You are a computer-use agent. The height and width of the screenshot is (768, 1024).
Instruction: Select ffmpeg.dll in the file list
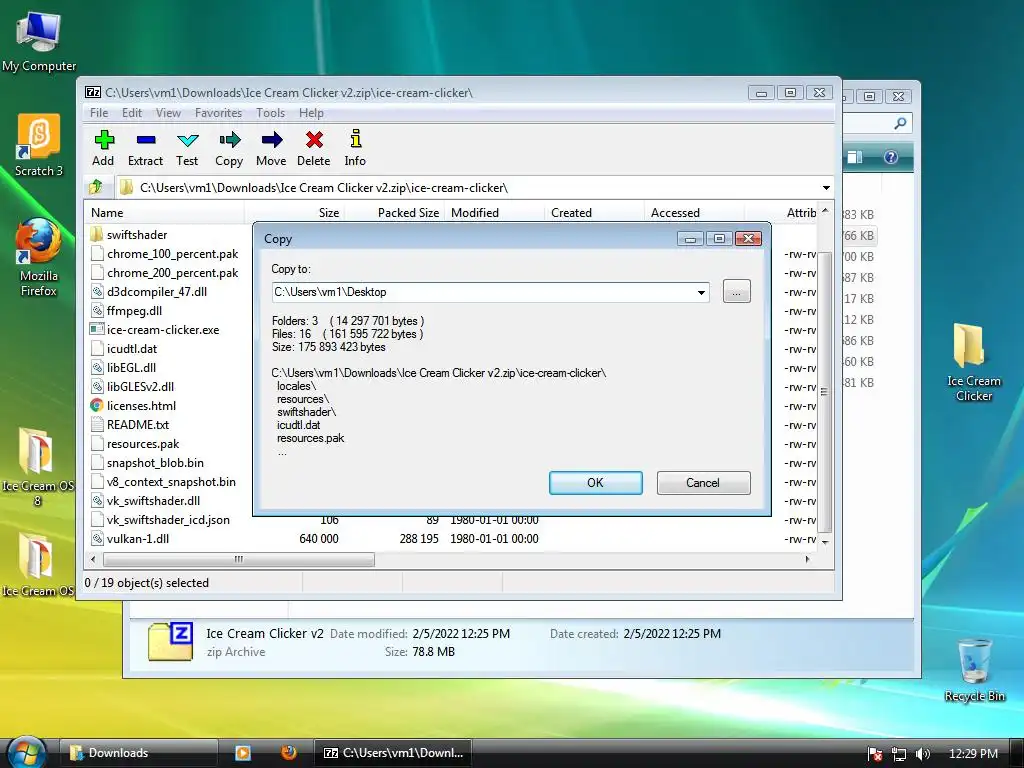(127, 311)
